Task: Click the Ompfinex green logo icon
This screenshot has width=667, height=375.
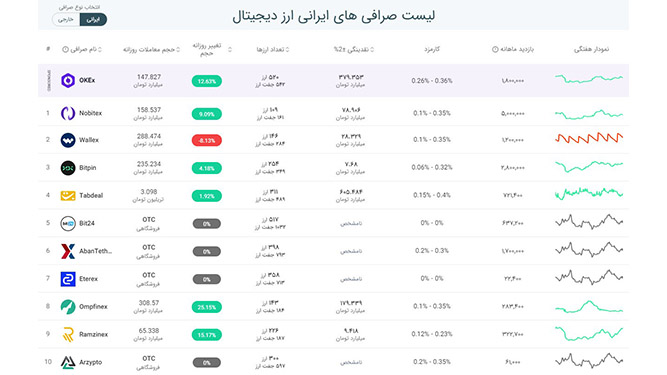Action: [x=68, y=307]
